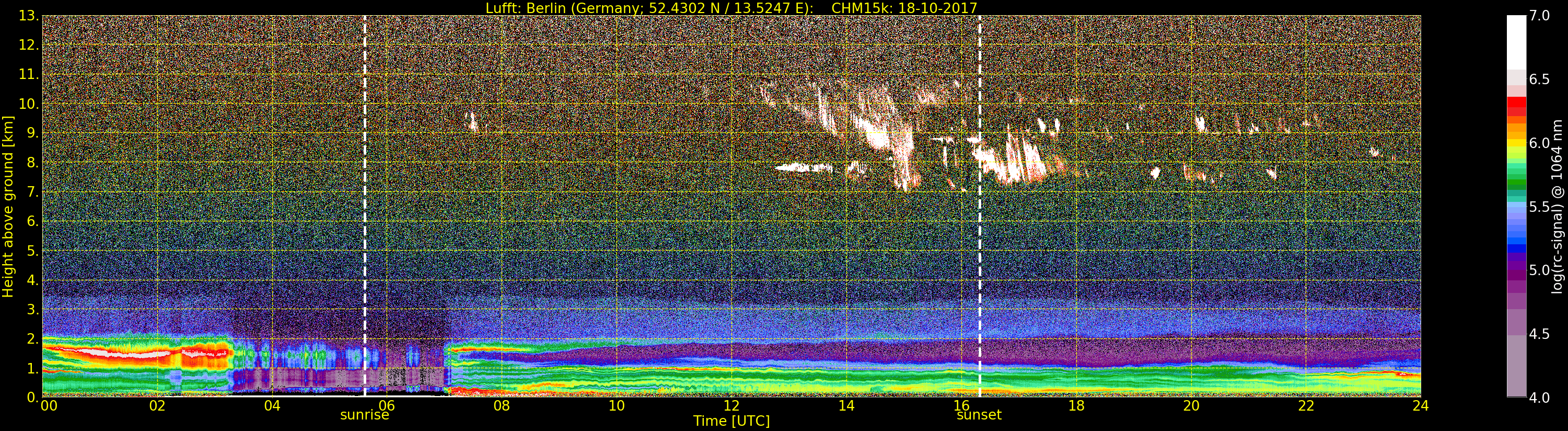Select the time axis tick label 08

[502, 406]
